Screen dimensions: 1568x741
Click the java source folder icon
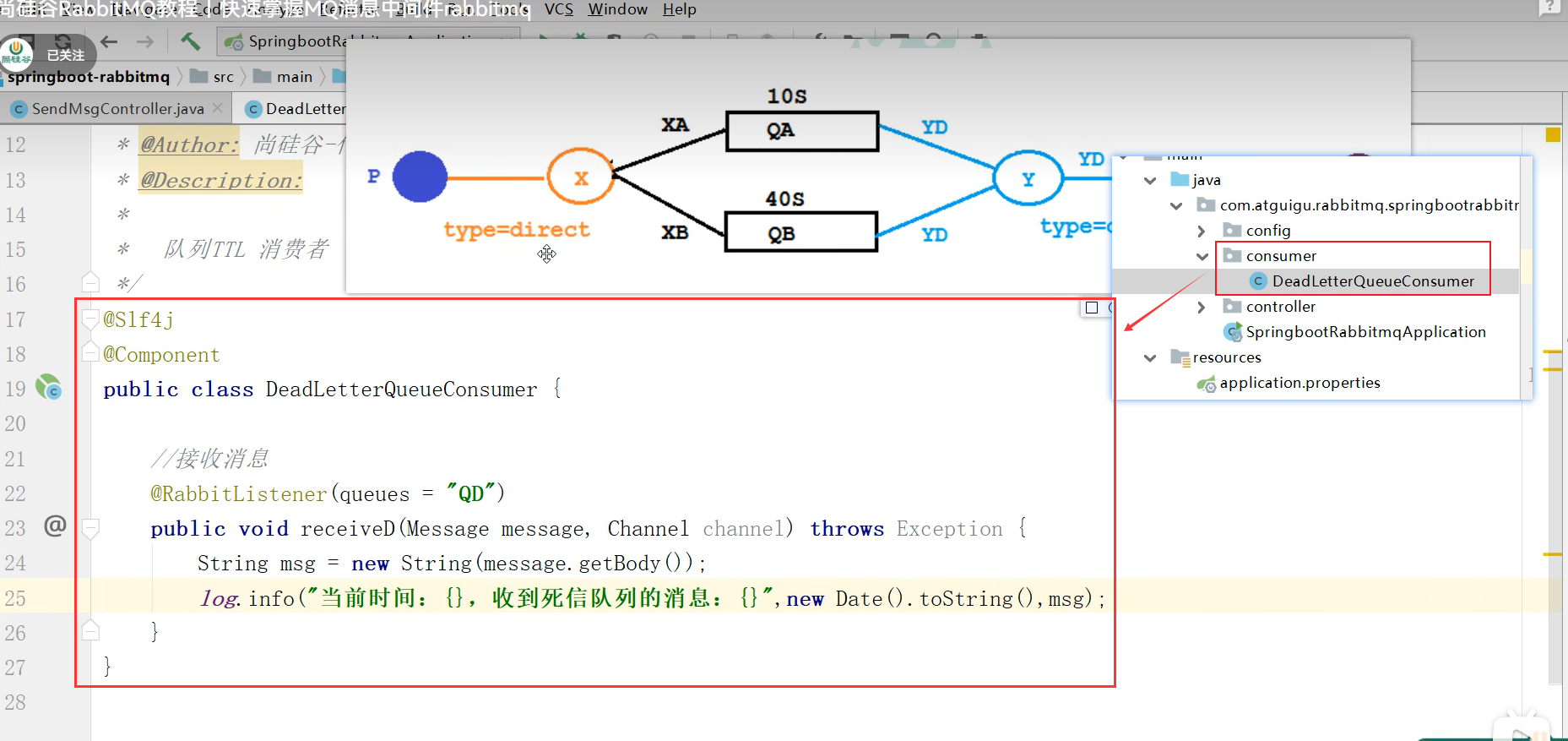pyautogui.click(x=1180, y=179)
